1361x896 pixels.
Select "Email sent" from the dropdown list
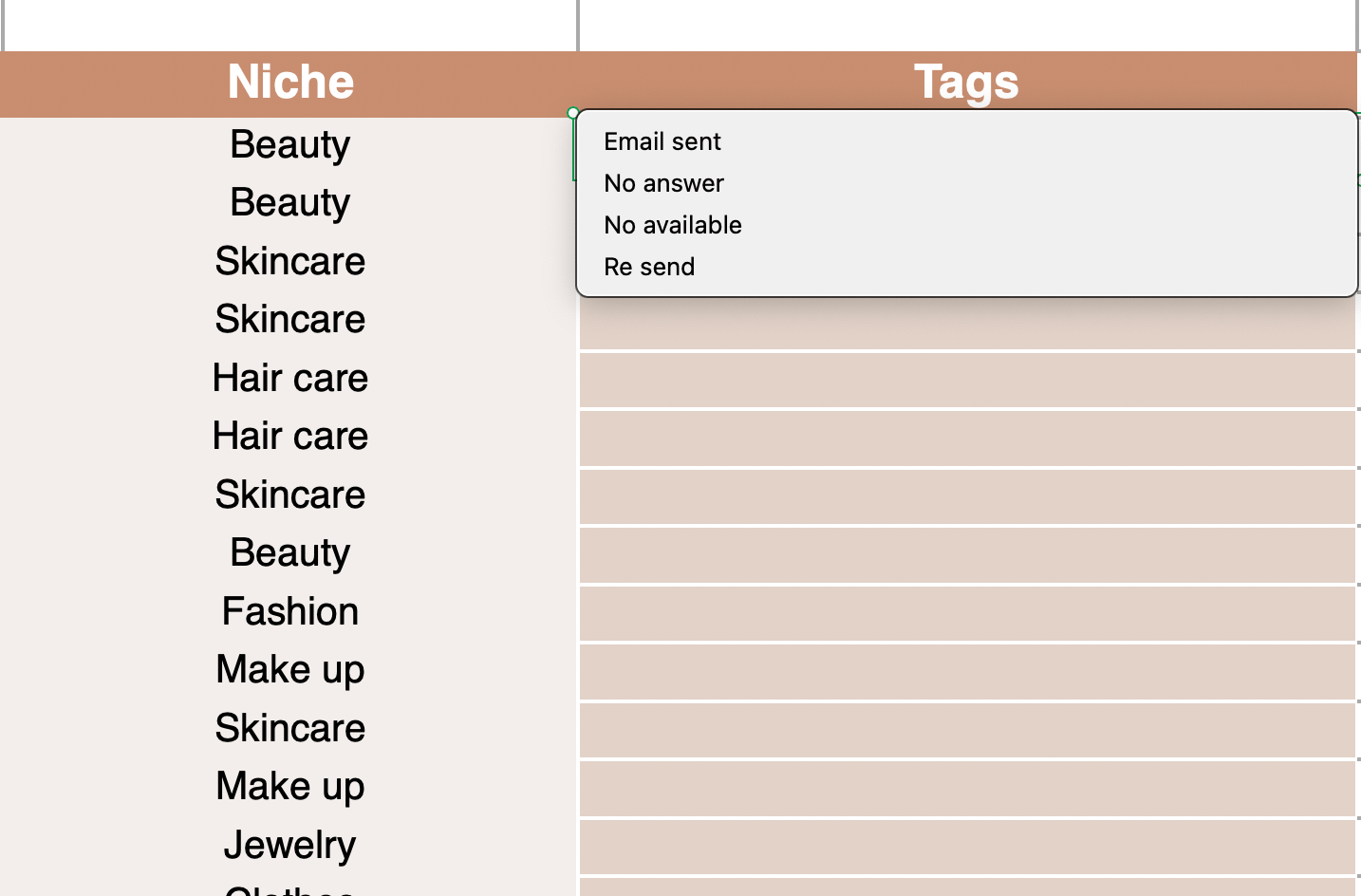(662, 141)
